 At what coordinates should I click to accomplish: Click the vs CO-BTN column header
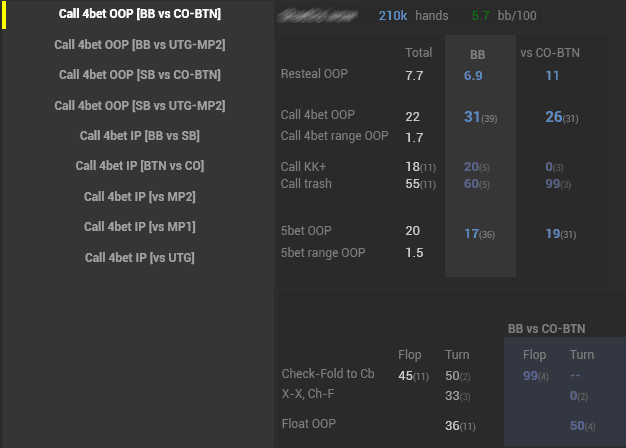[549, 52]
